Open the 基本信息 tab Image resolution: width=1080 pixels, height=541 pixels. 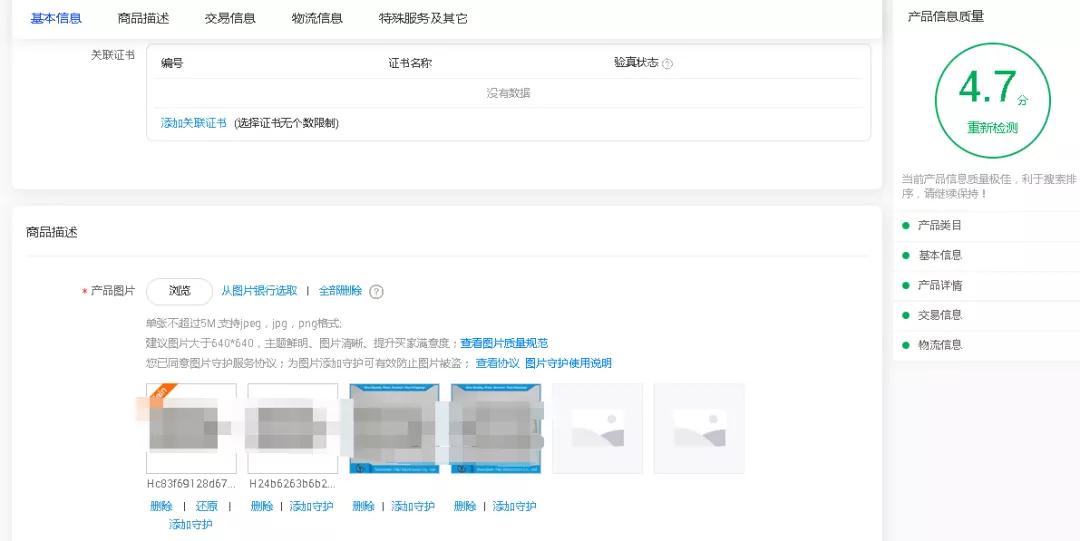[56, 19]
